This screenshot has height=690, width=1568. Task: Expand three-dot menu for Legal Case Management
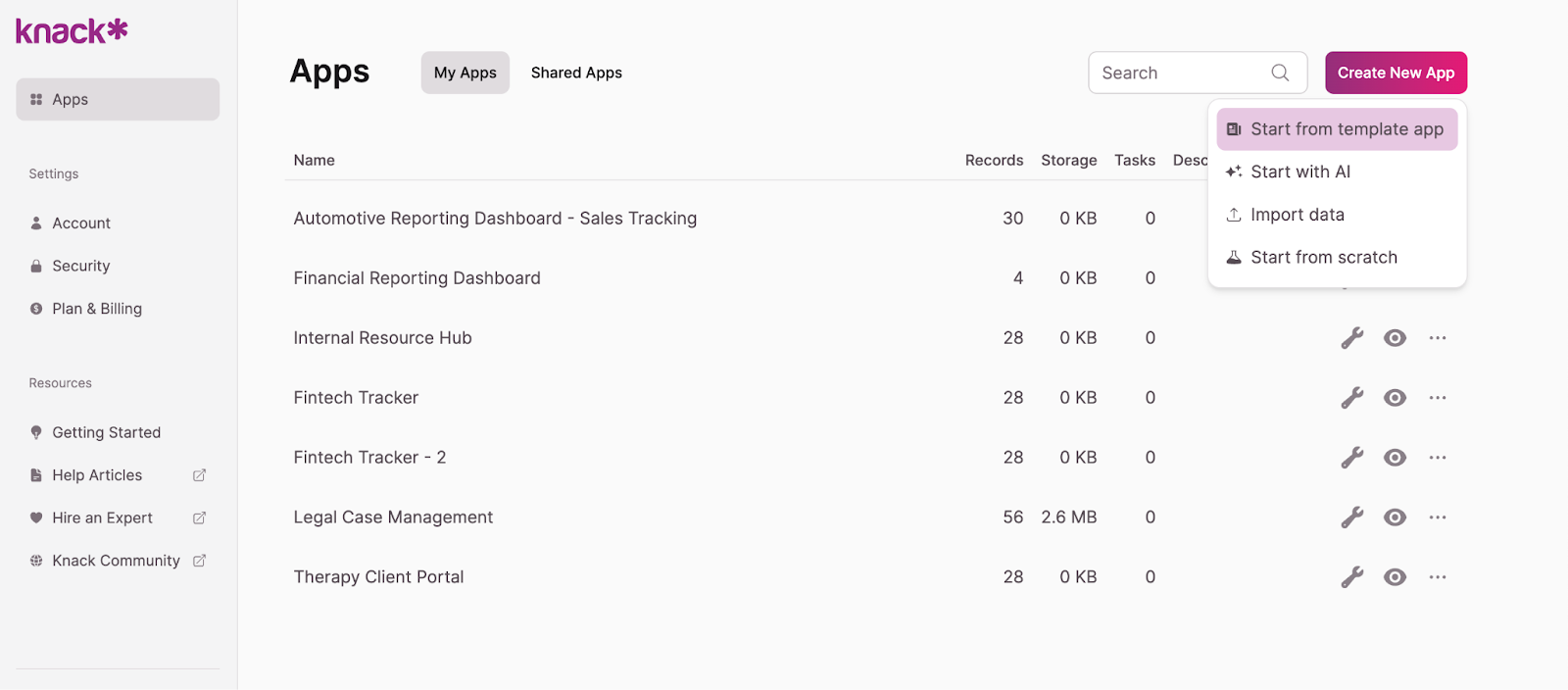click(x=1437, y=517)
